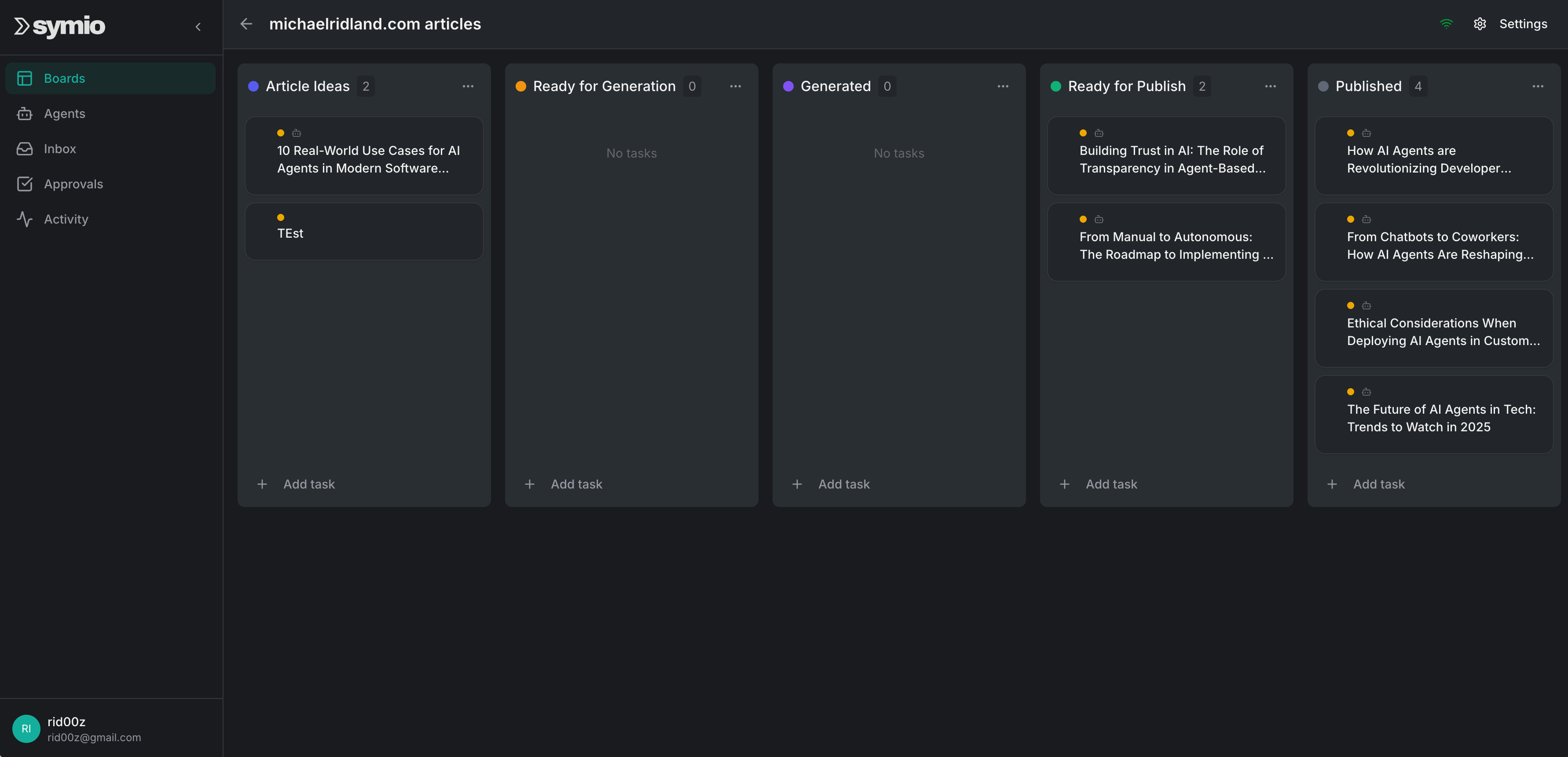Viewport: 1568px width, 757px height.
Task: Open the settings gear icon
Action: [x=1480, y=24]
